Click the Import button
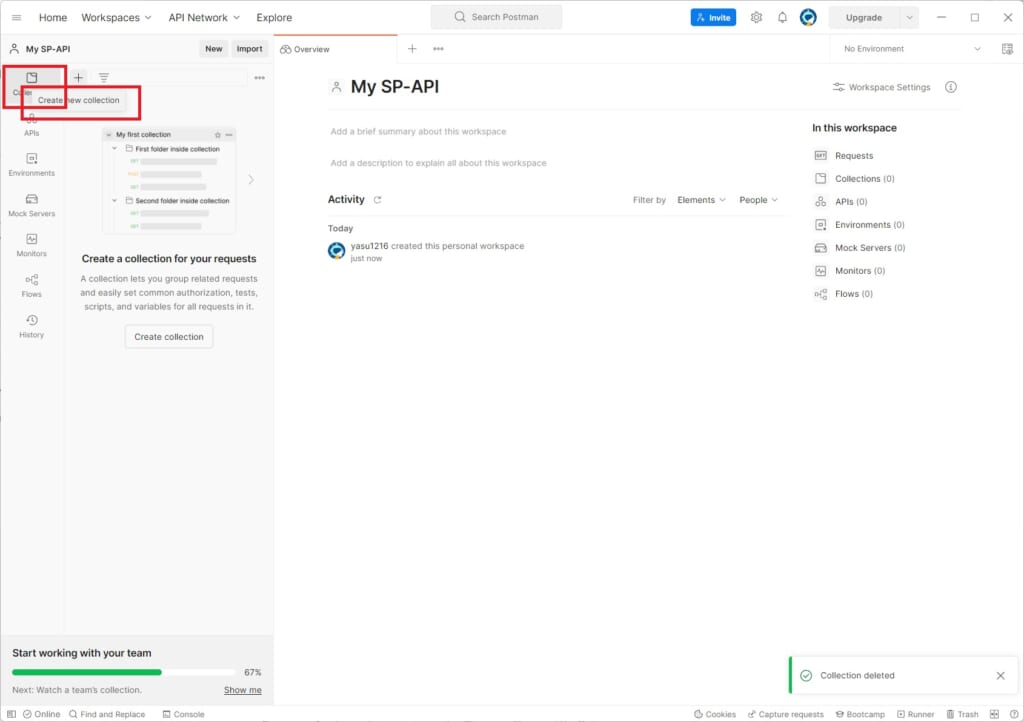This screenshot has width=1024, height=722. [x=249, y=49]
